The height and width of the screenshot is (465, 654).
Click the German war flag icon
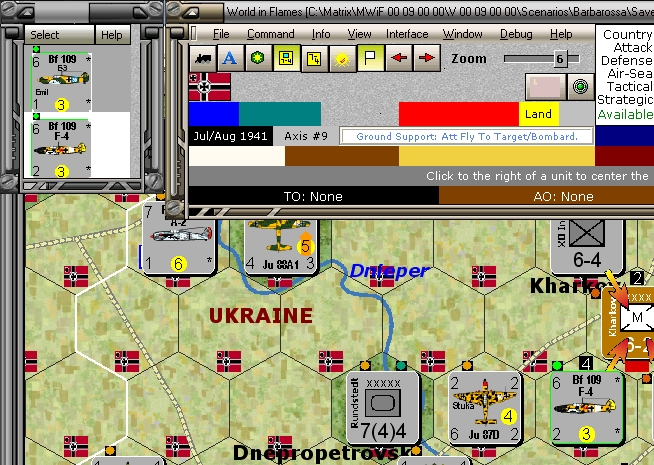tap(210, 87)
